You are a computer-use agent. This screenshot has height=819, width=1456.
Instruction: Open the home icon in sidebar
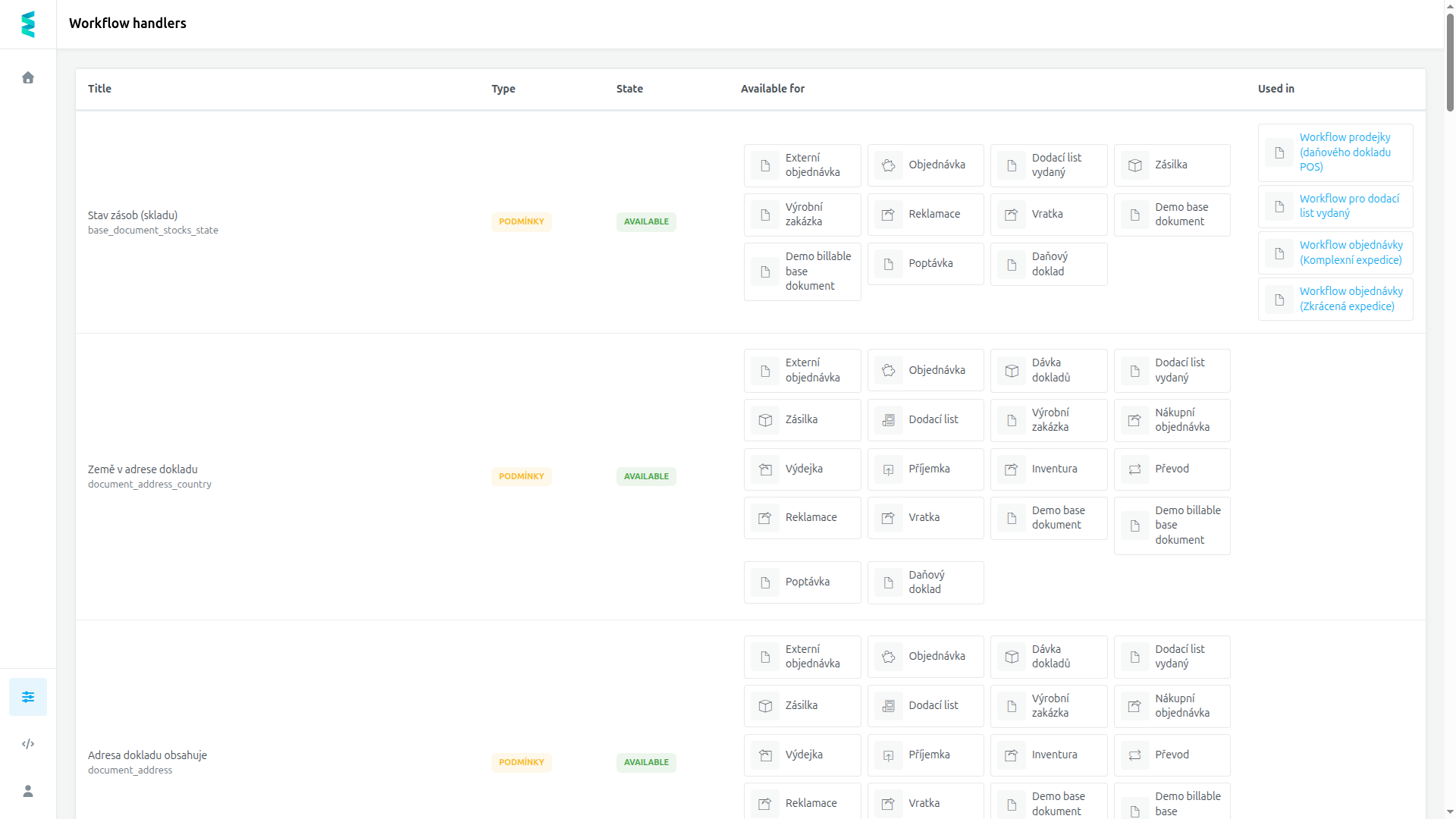point(28,77)
